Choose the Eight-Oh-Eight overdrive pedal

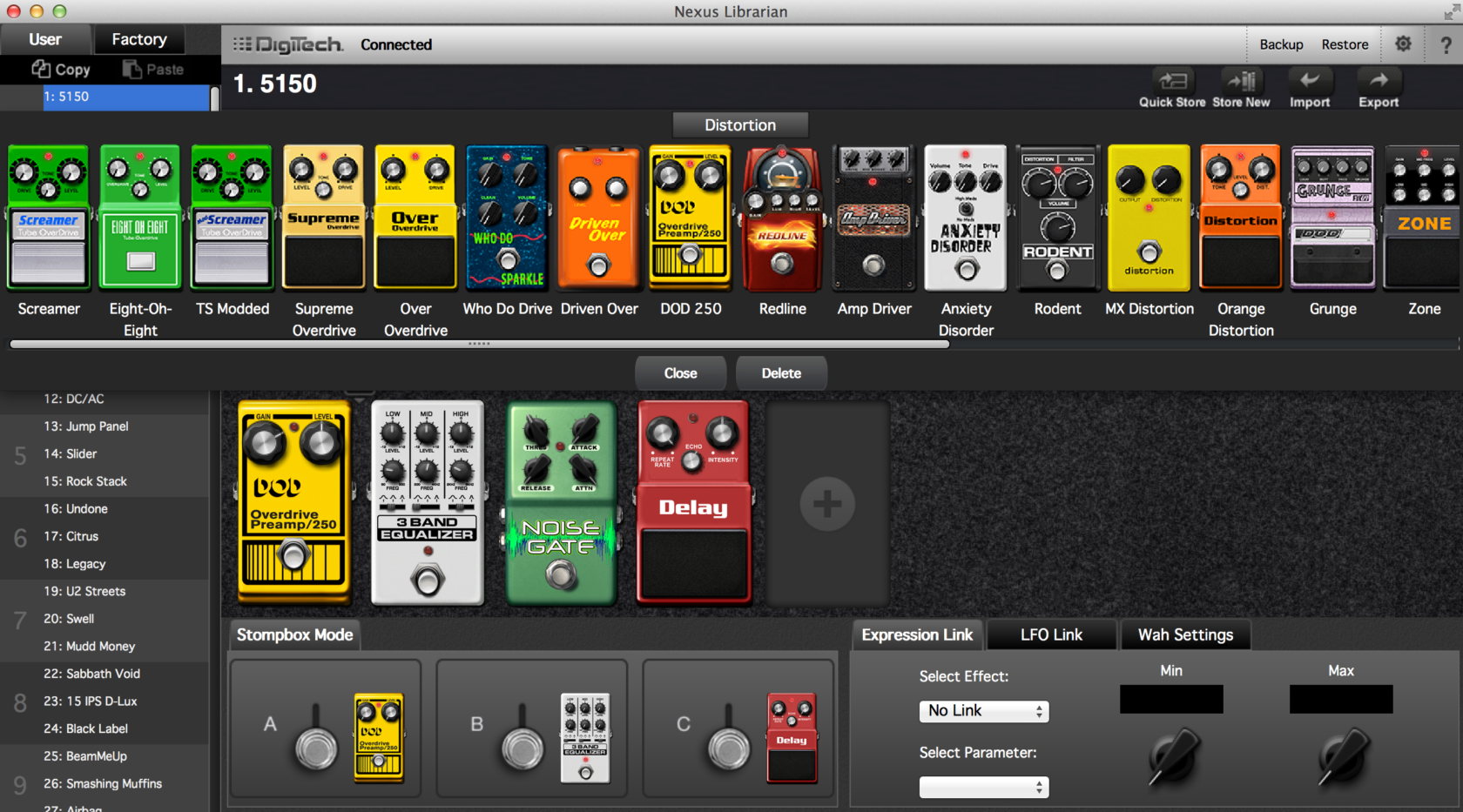click(140, 218)
